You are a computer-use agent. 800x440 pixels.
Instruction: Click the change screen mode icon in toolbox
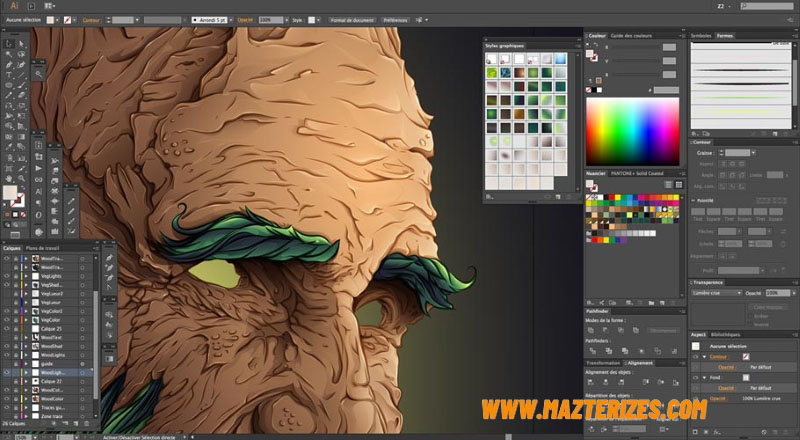[x=15, y=235]
